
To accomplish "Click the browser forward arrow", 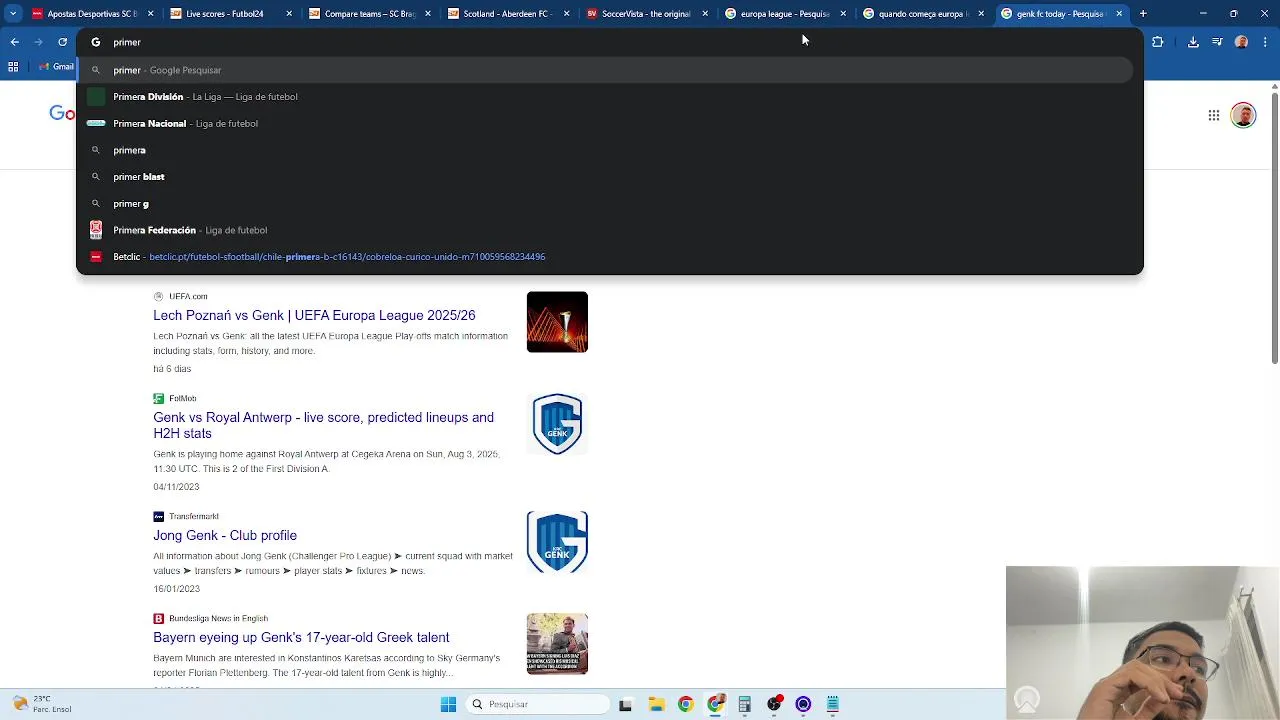I will click(38, 42).
